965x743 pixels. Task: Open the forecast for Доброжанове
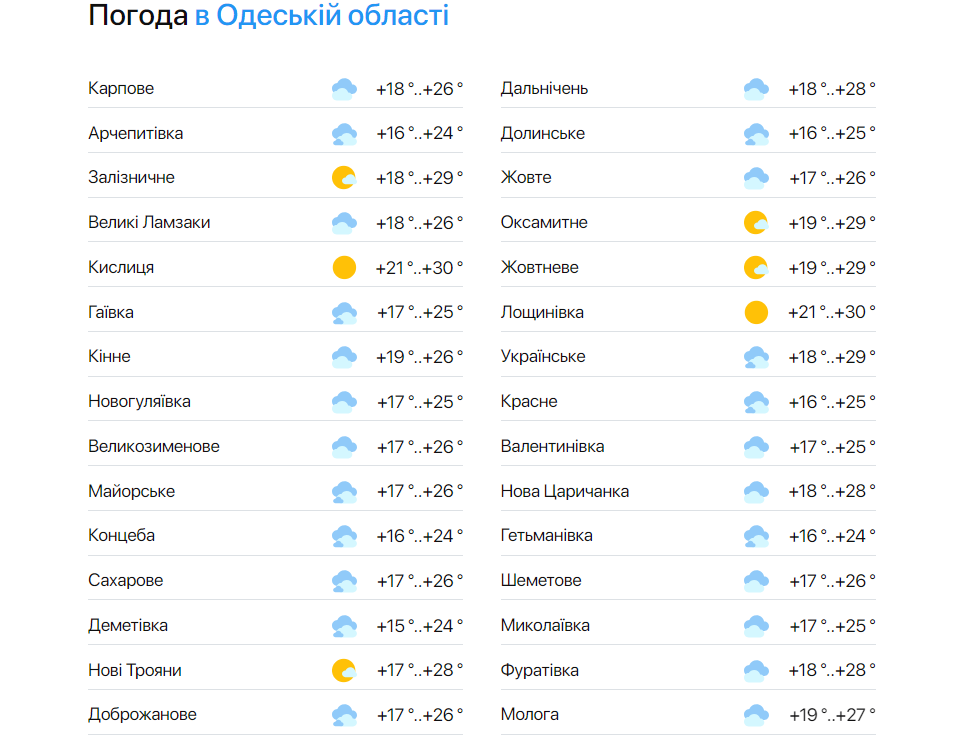point(141,714)
